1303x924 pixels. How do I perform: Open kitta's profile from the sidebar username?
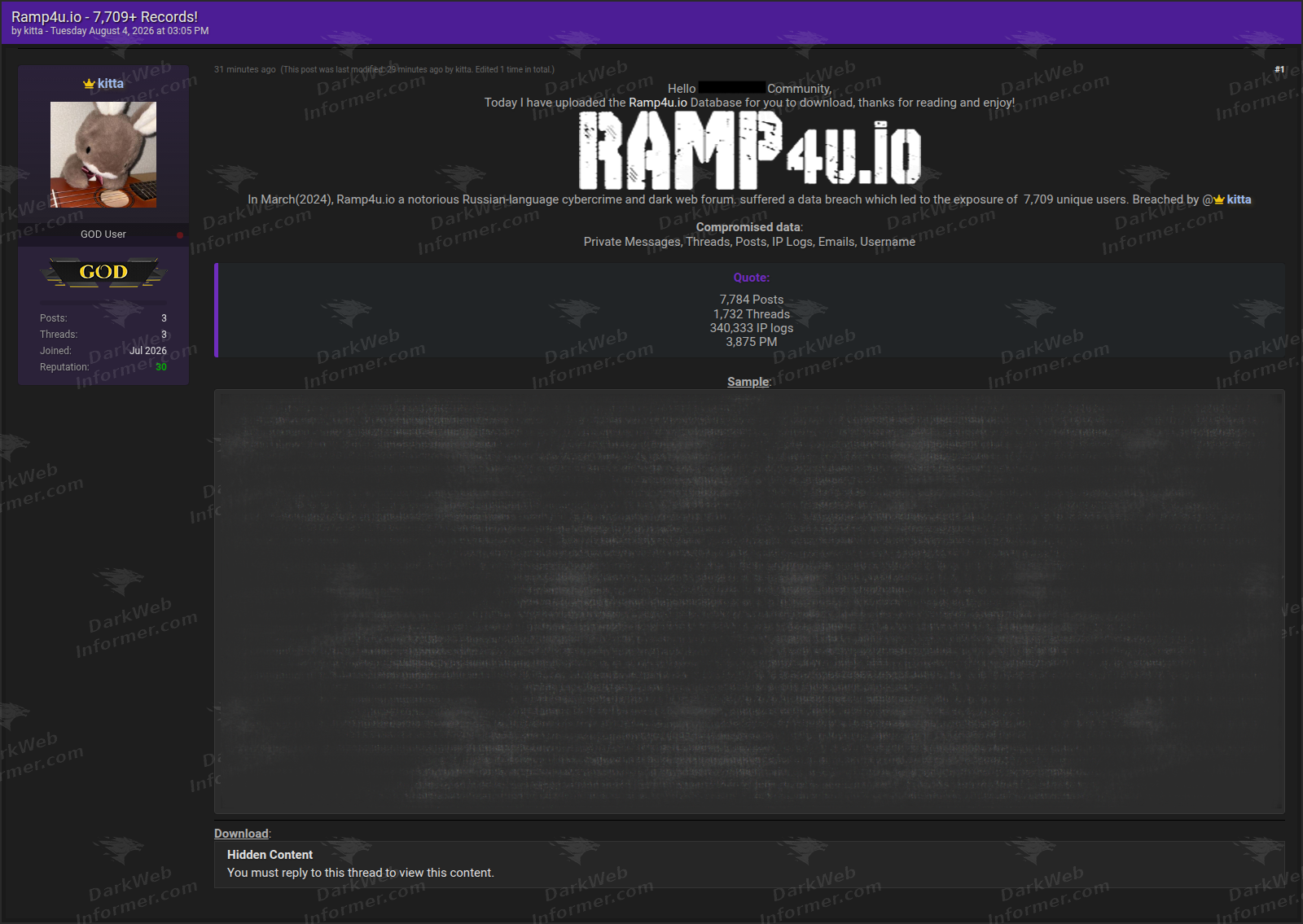pyautogui.click(x=111, y=84)
